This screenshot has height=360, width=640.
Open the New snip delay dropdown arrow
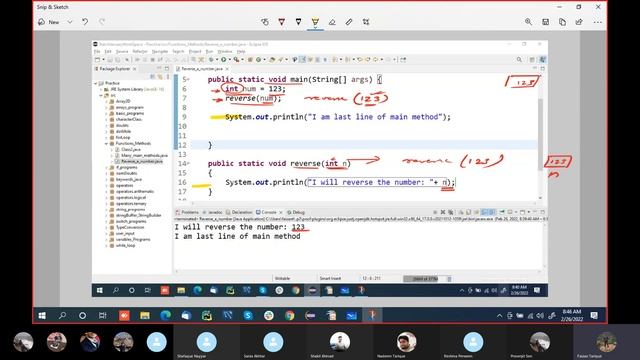click(70, 22)
